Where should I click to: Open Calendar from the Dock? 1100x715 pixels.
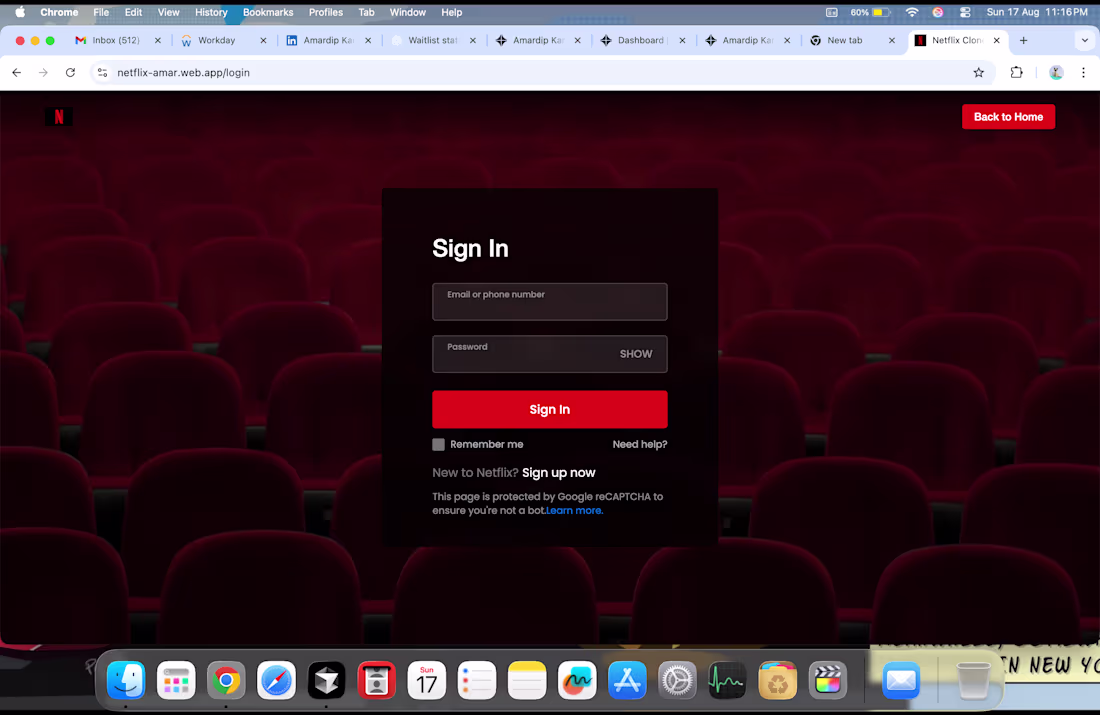427,680
